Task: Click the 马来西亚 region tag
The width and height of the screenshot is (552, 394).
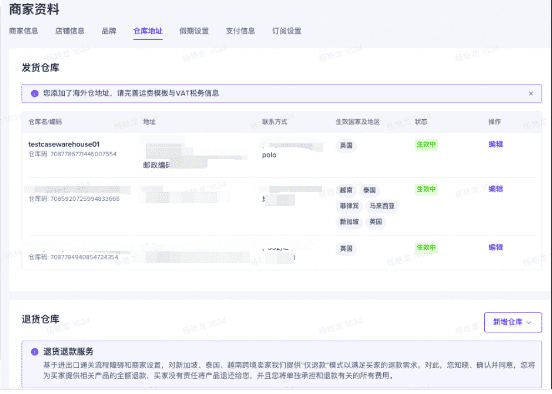Action: (382, 206)
